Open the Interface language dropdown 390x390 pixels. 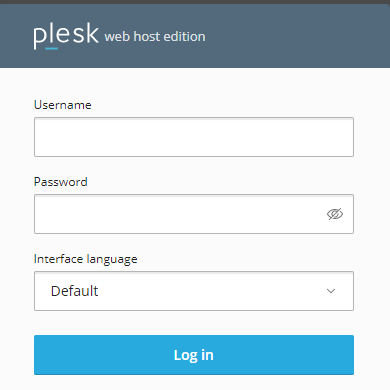(x=194, y=291)
